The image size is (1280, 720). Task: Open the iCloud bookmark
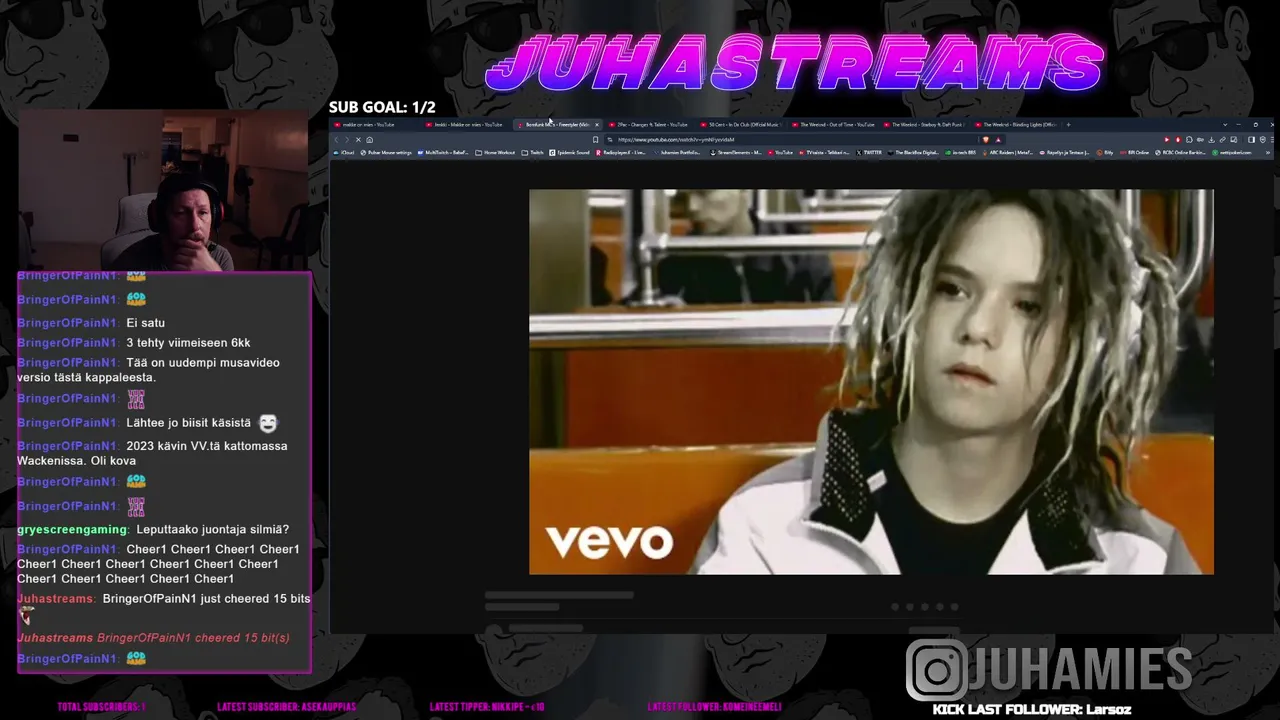(343, 153)
